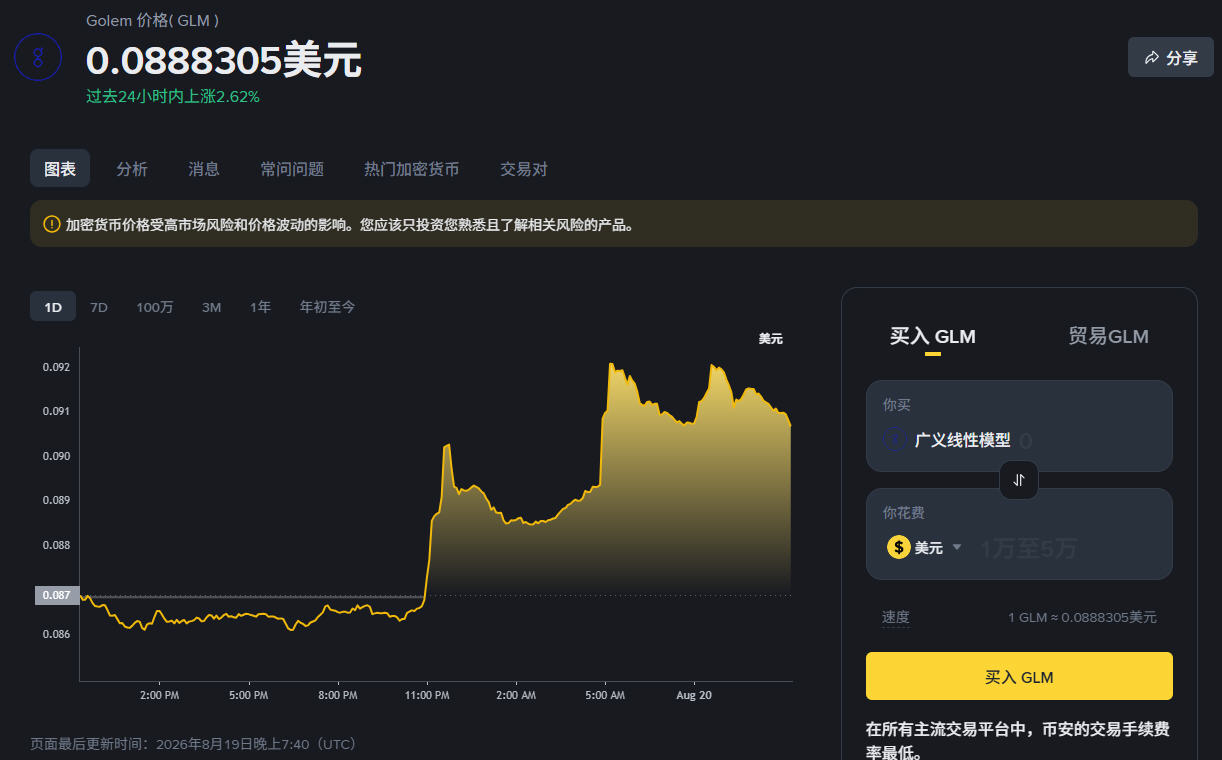Select the 年初至今 chart range

(x=327, y=307)
